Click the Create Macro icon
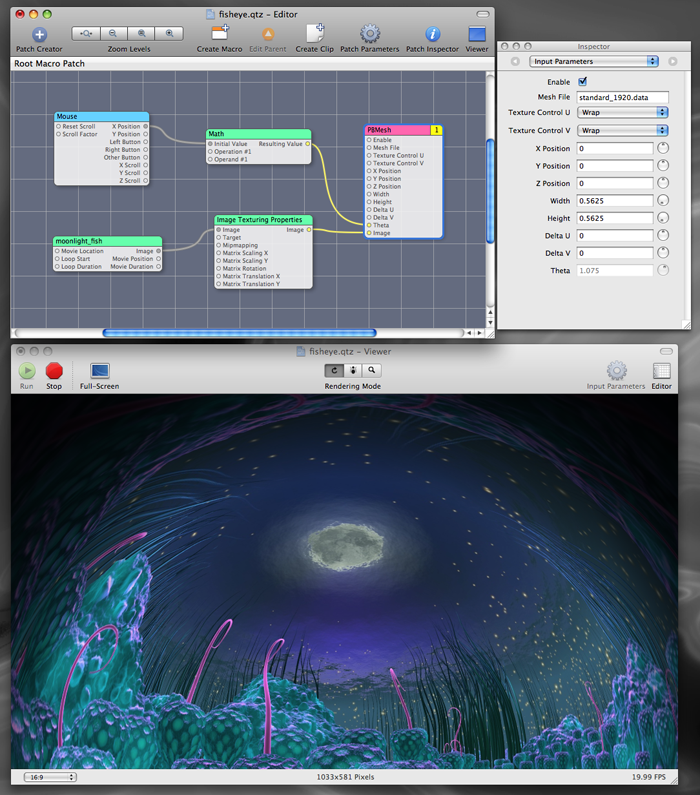The height and width of the screenshot is (795, 700). coord(220,35)
